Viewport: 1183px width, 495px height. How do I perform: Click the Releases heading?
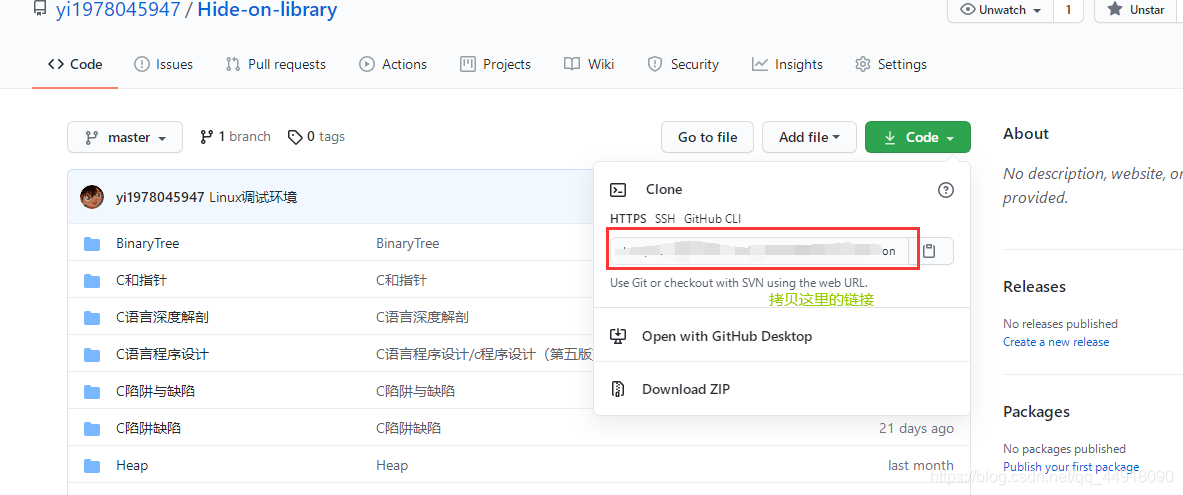point(1034,287)
